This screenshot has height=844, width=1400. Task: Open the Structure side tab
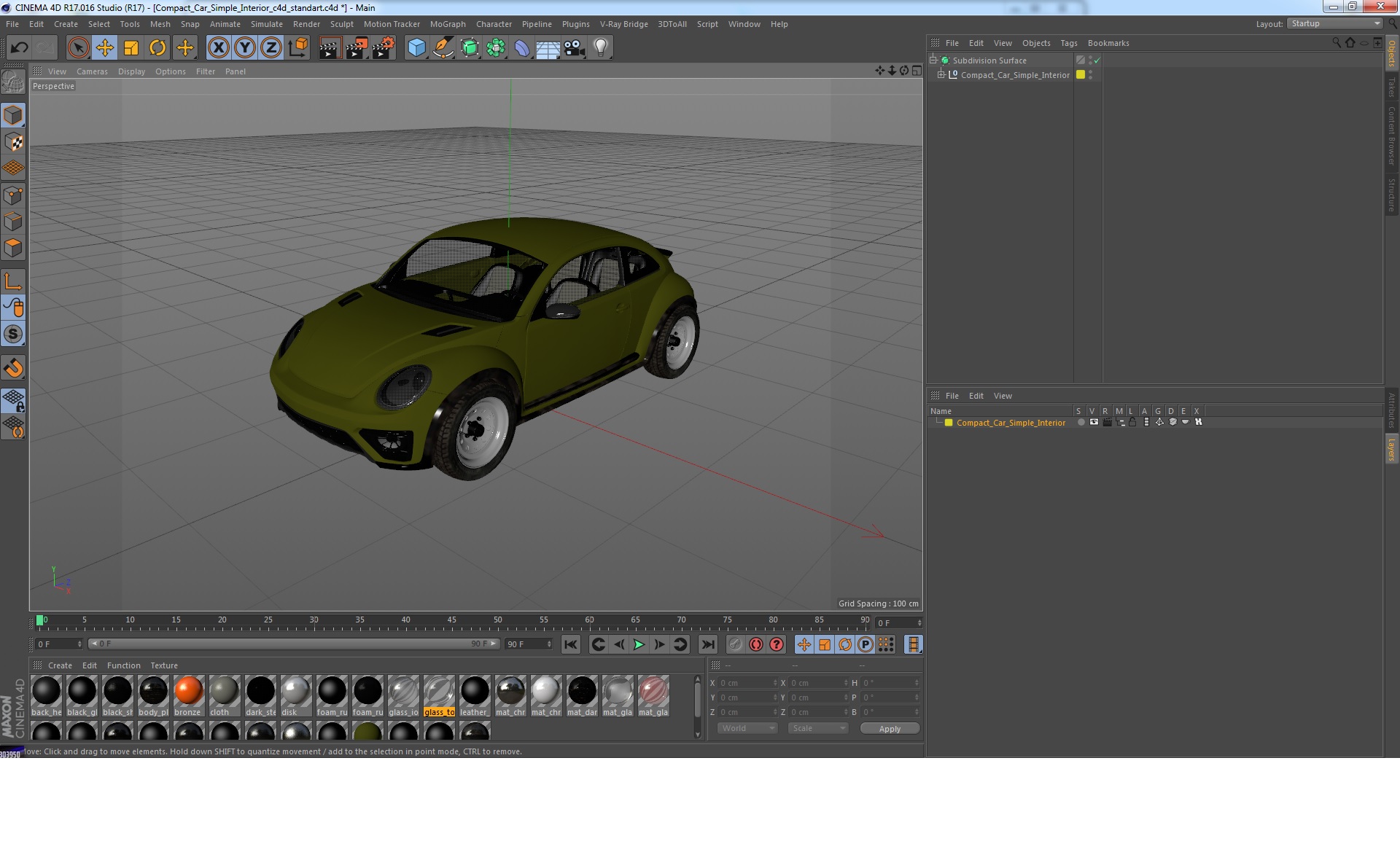[x=1392, y=195]
